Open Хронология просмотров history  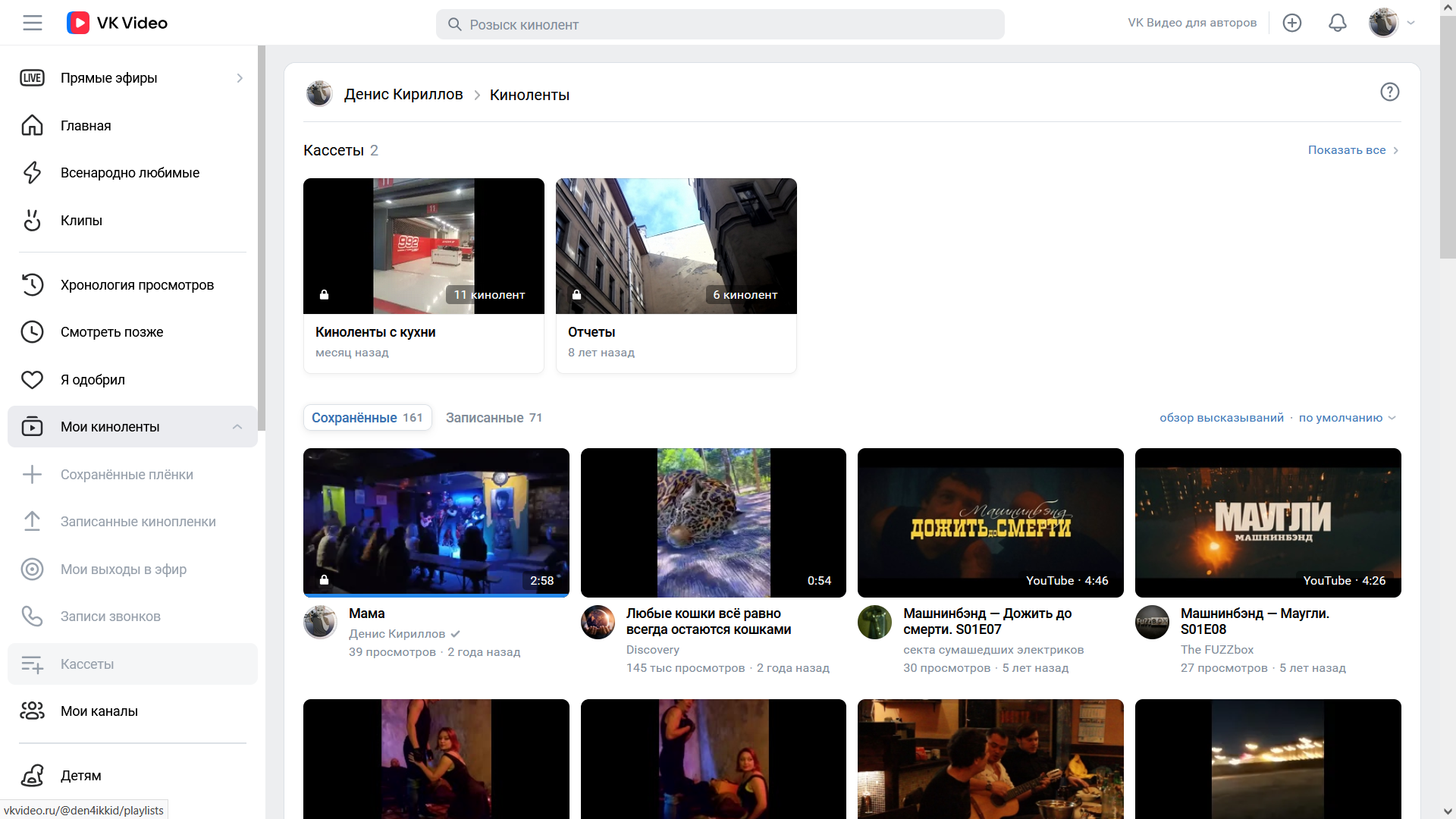(x=136, y=285)
